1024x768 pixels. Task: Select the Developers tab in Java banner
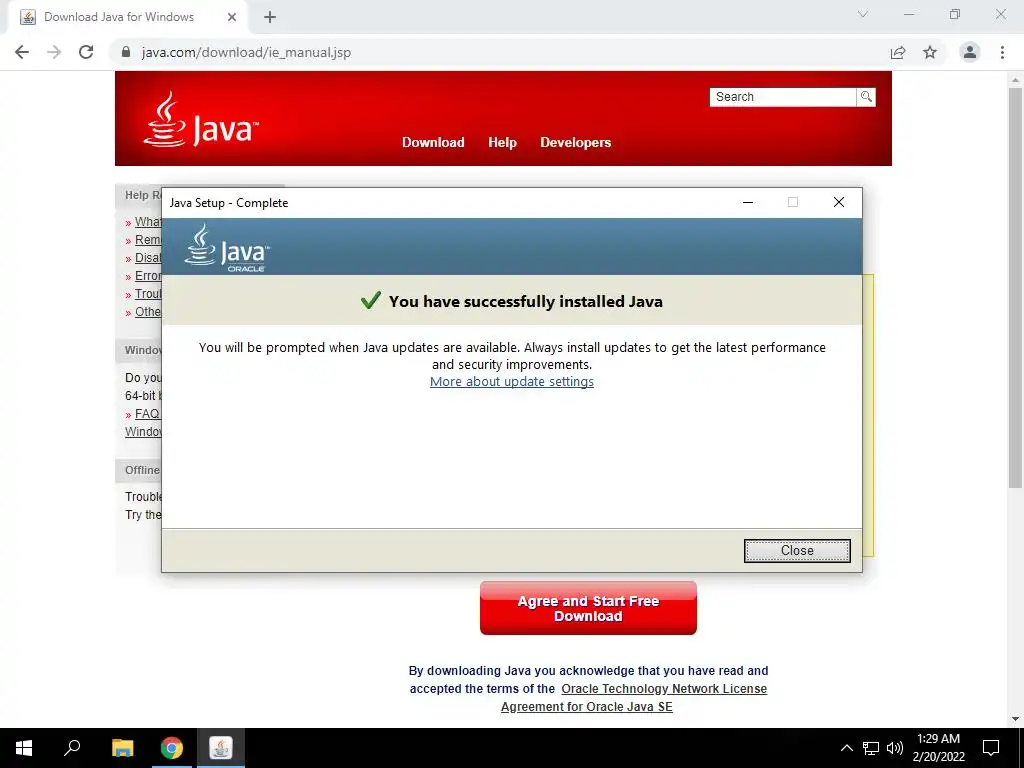575,142
